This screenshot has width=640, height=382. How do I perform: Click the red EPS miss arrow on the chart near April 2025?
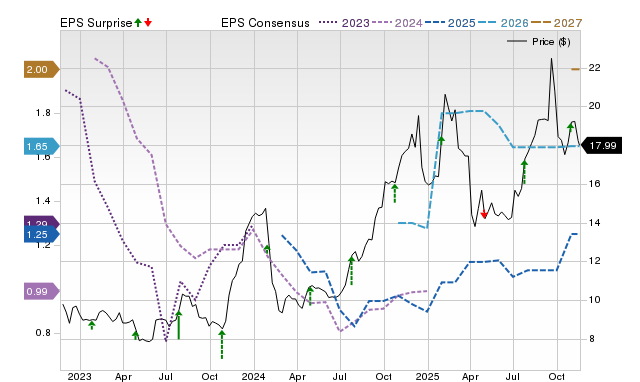pos(484,214)
